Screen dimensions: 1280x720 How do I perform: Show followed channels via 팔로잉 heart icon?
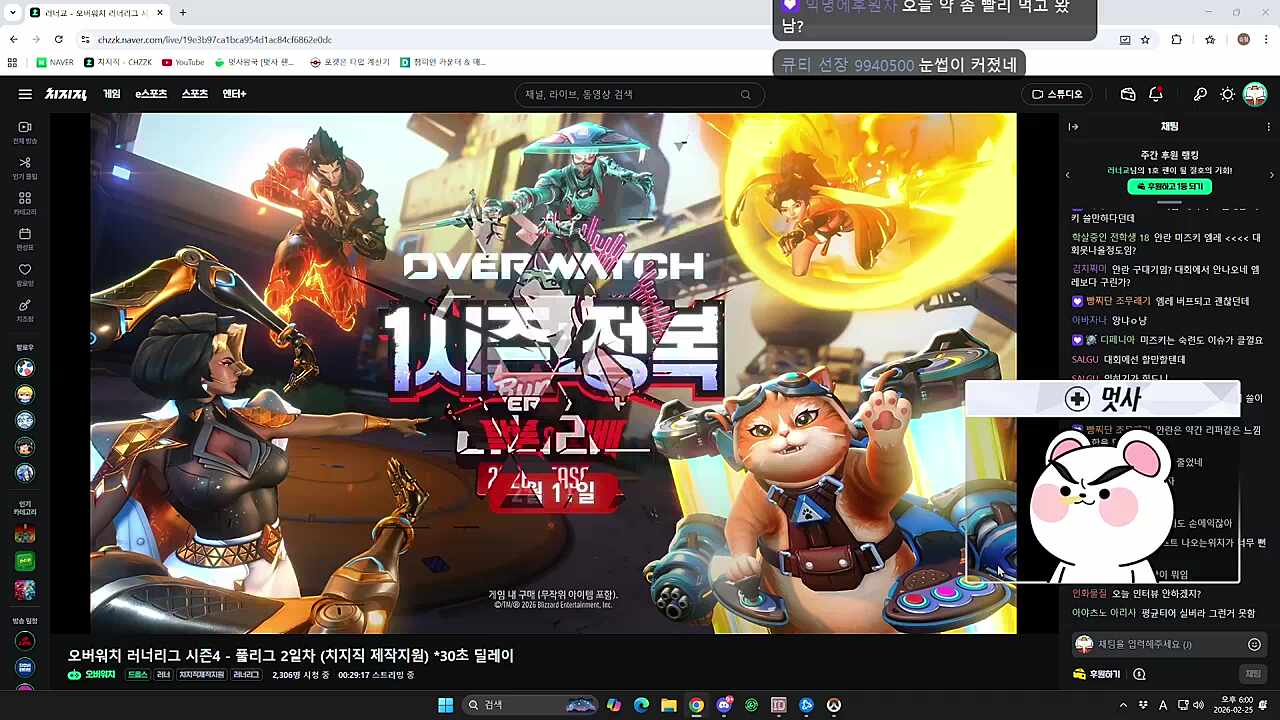24,271
